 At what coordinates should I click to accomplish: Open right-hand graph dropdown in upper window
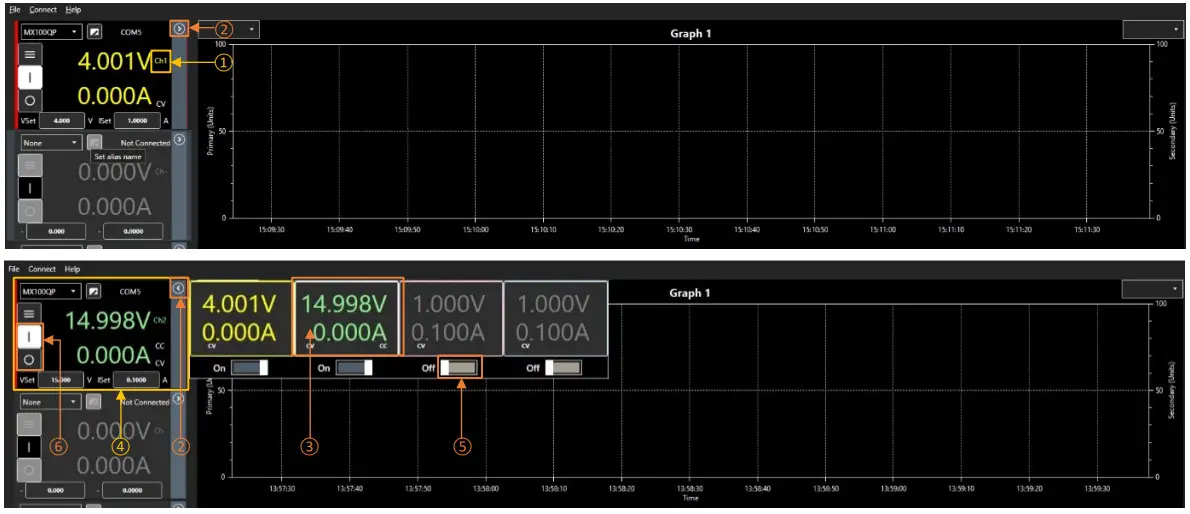click(x=1151, y=30)
